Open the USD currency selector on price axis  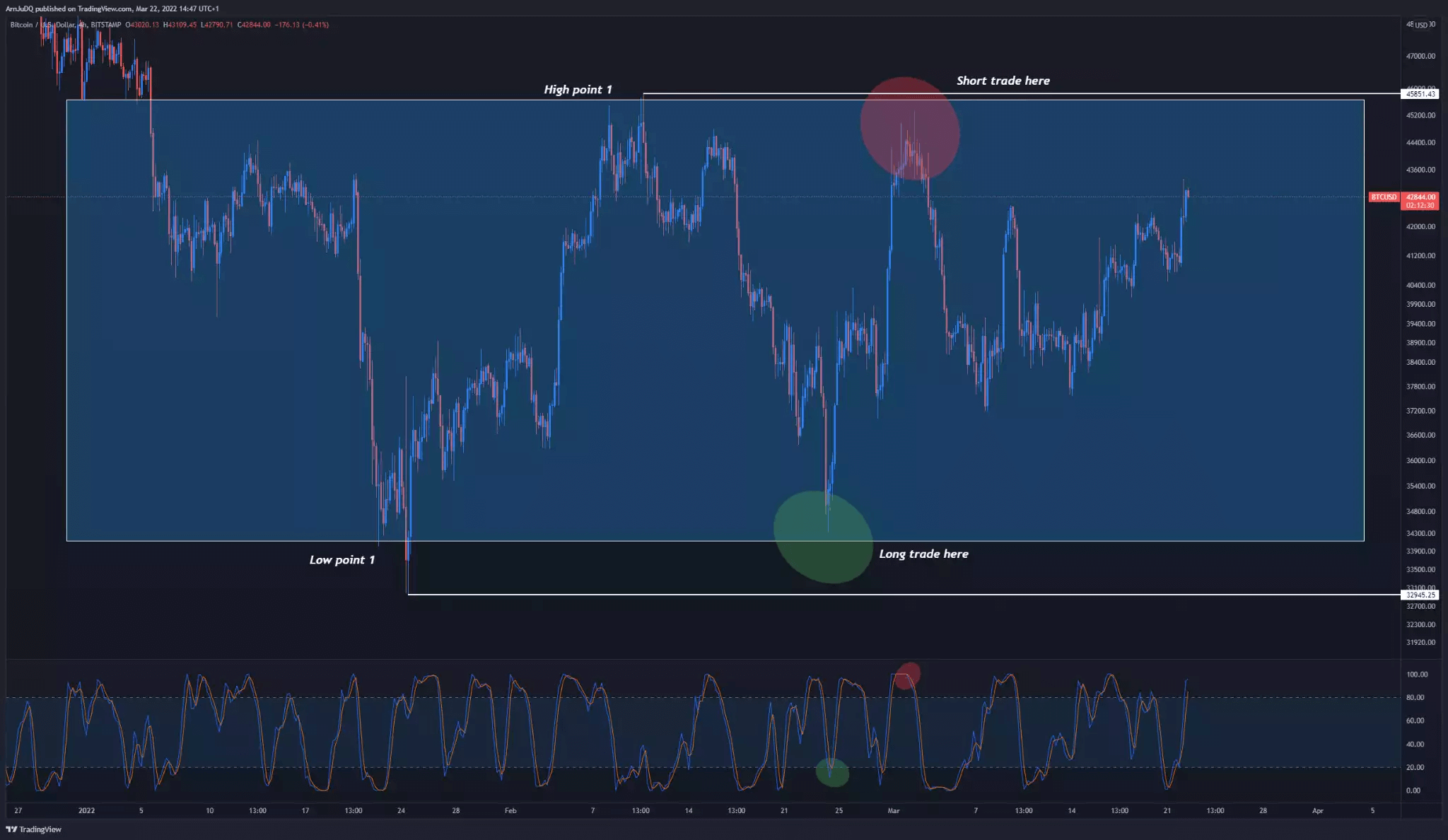point(1420,25)
